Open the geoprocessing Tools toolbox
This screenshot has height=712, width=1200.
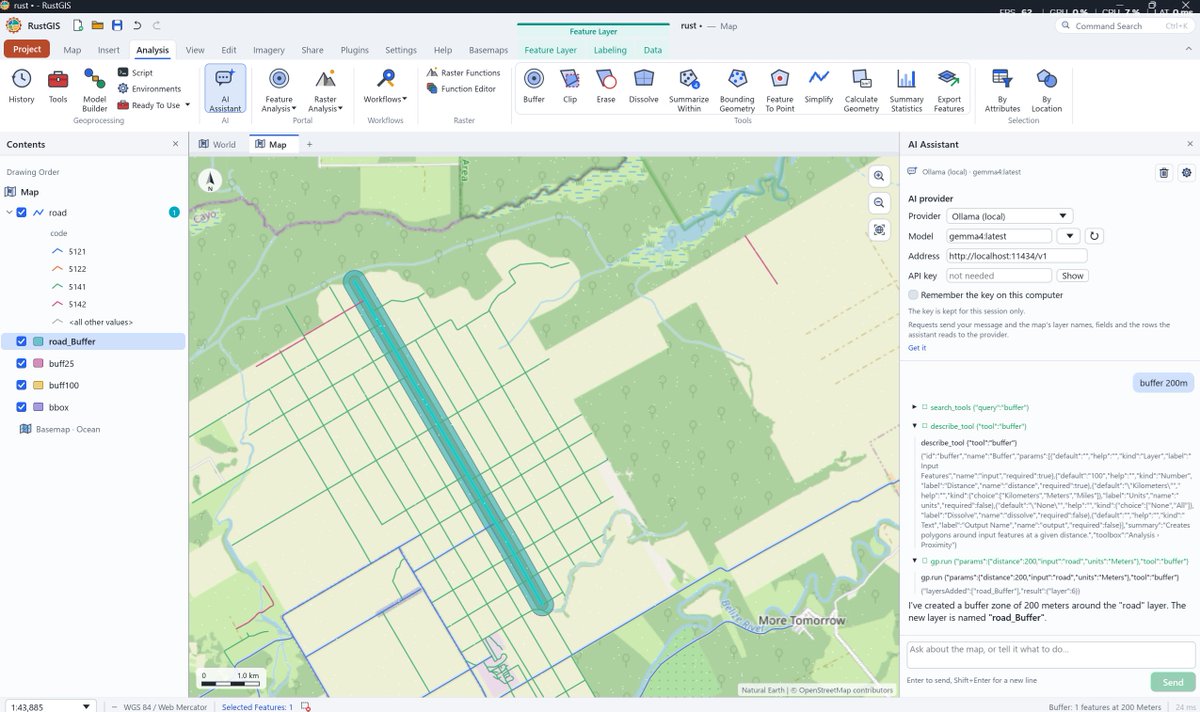coord(58,87)
